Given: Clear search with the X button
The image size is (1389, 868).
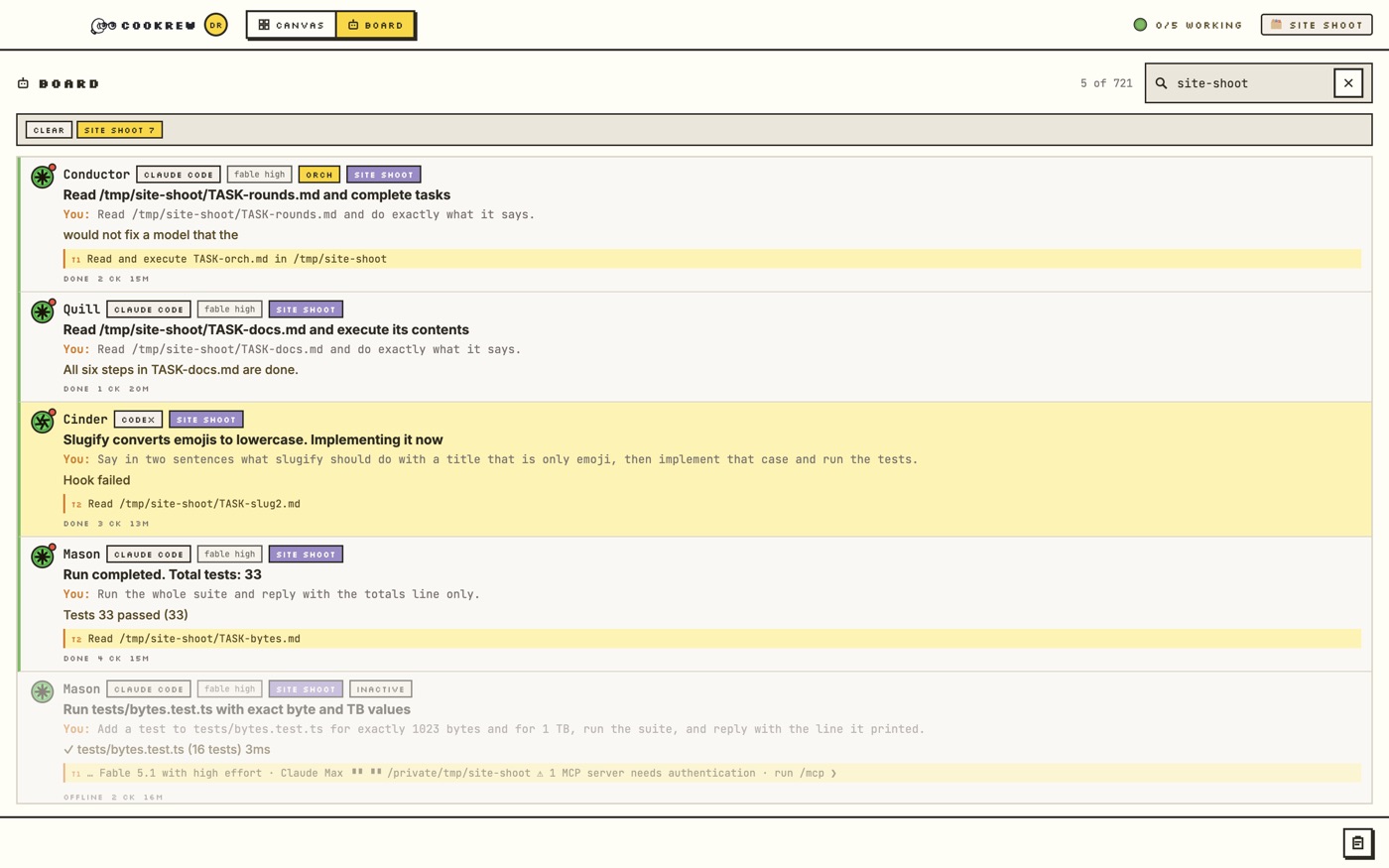Looking at the screenshot, I should click(1347, 83).
